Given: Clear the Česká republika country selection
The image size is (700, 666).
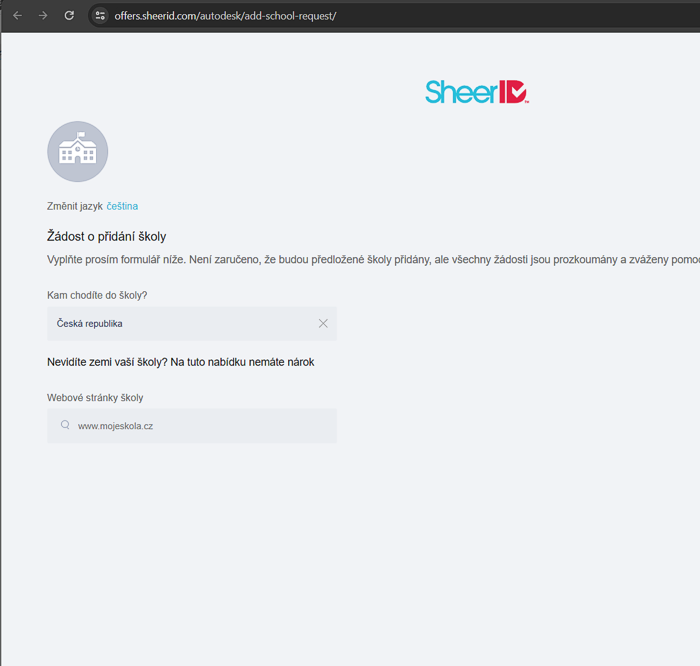Looking at the screenshot, I should click(323, 324).
